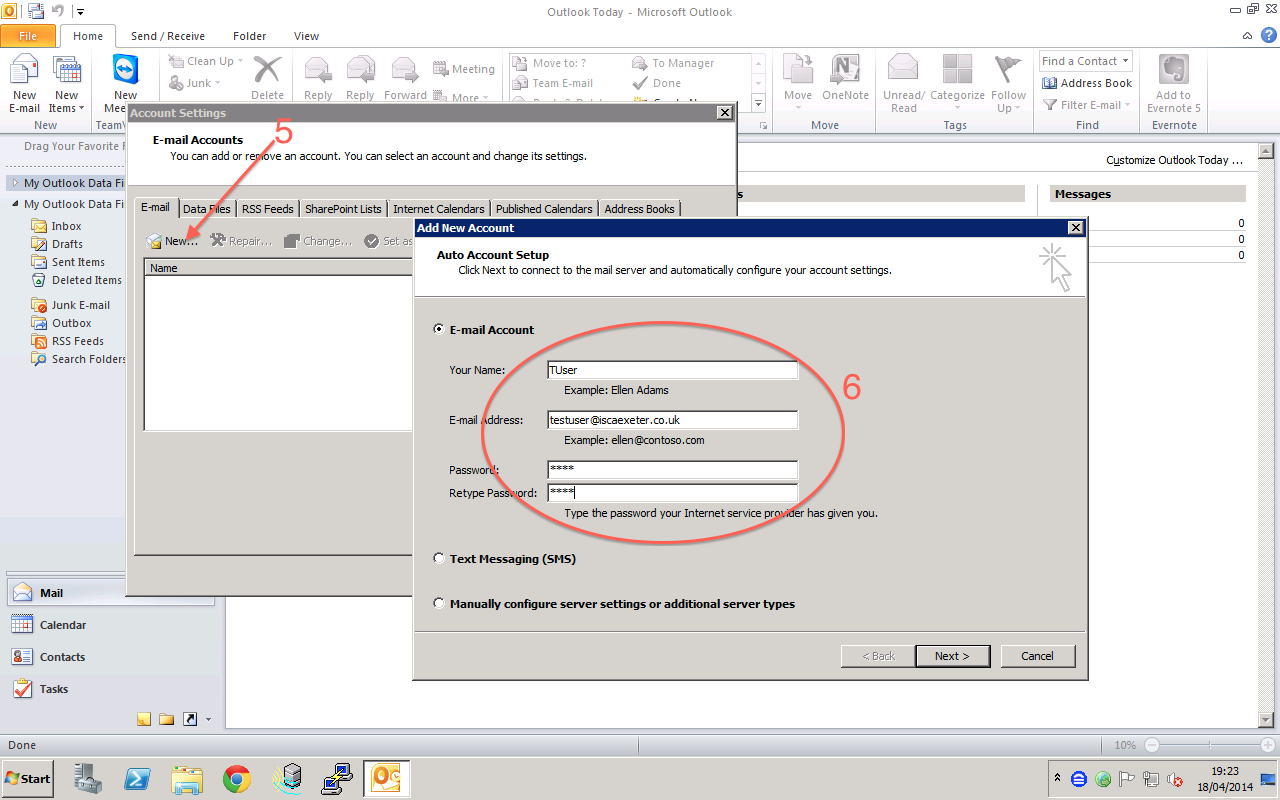This screenshot has width=1280, height=800.
Task: Launch Google Chrome from taskbar
Action: [237, 778]
